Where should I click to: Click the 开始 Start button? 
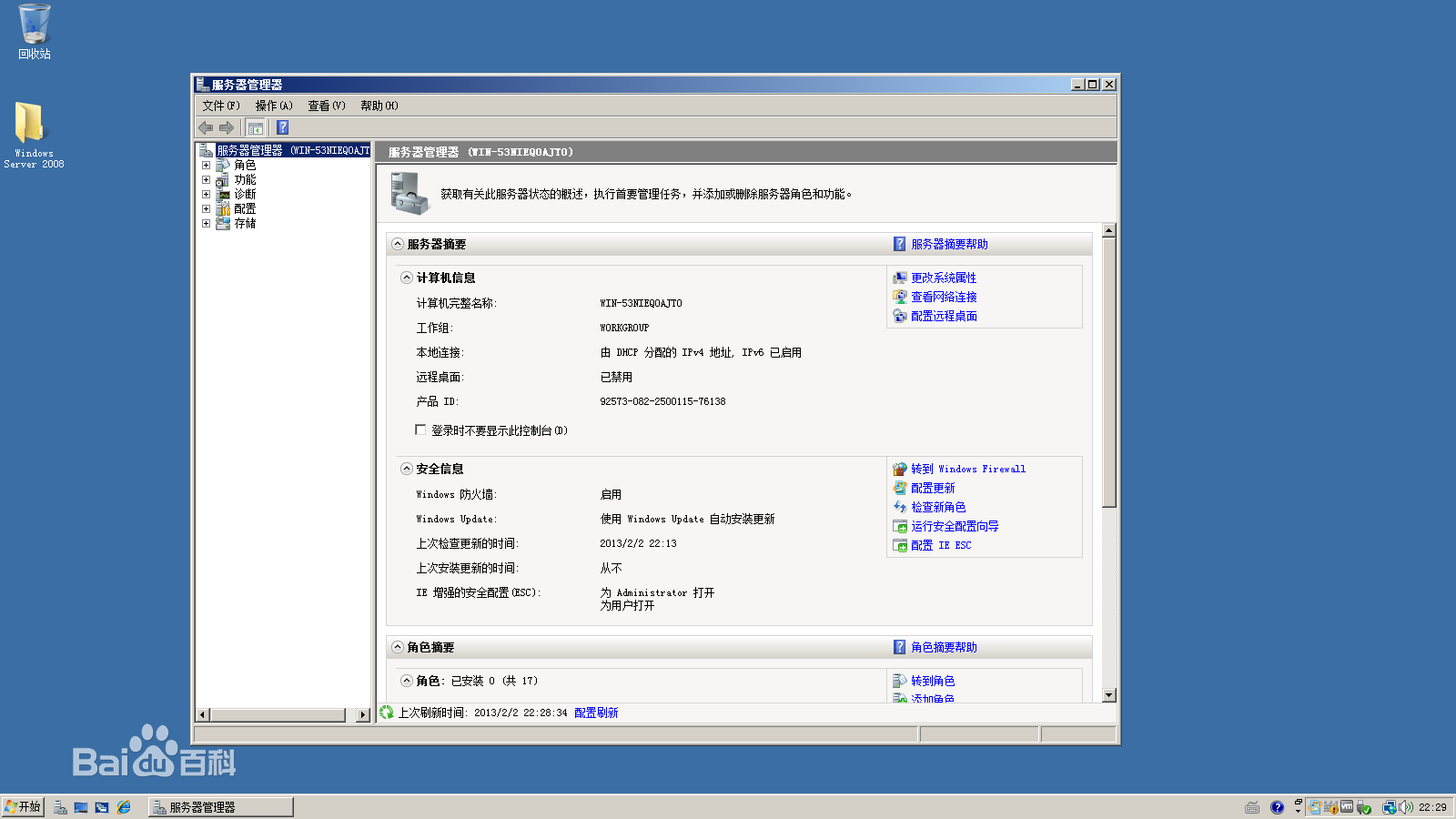pyautogui.click(x=23, y=807)
